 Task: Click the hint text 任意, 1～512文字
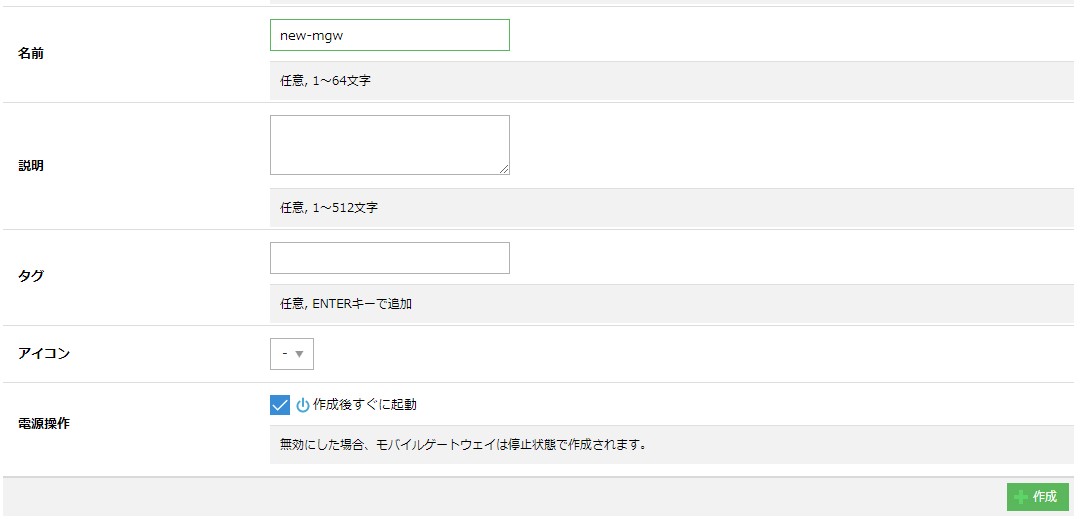pyautogui.click(x=329, y=208)
